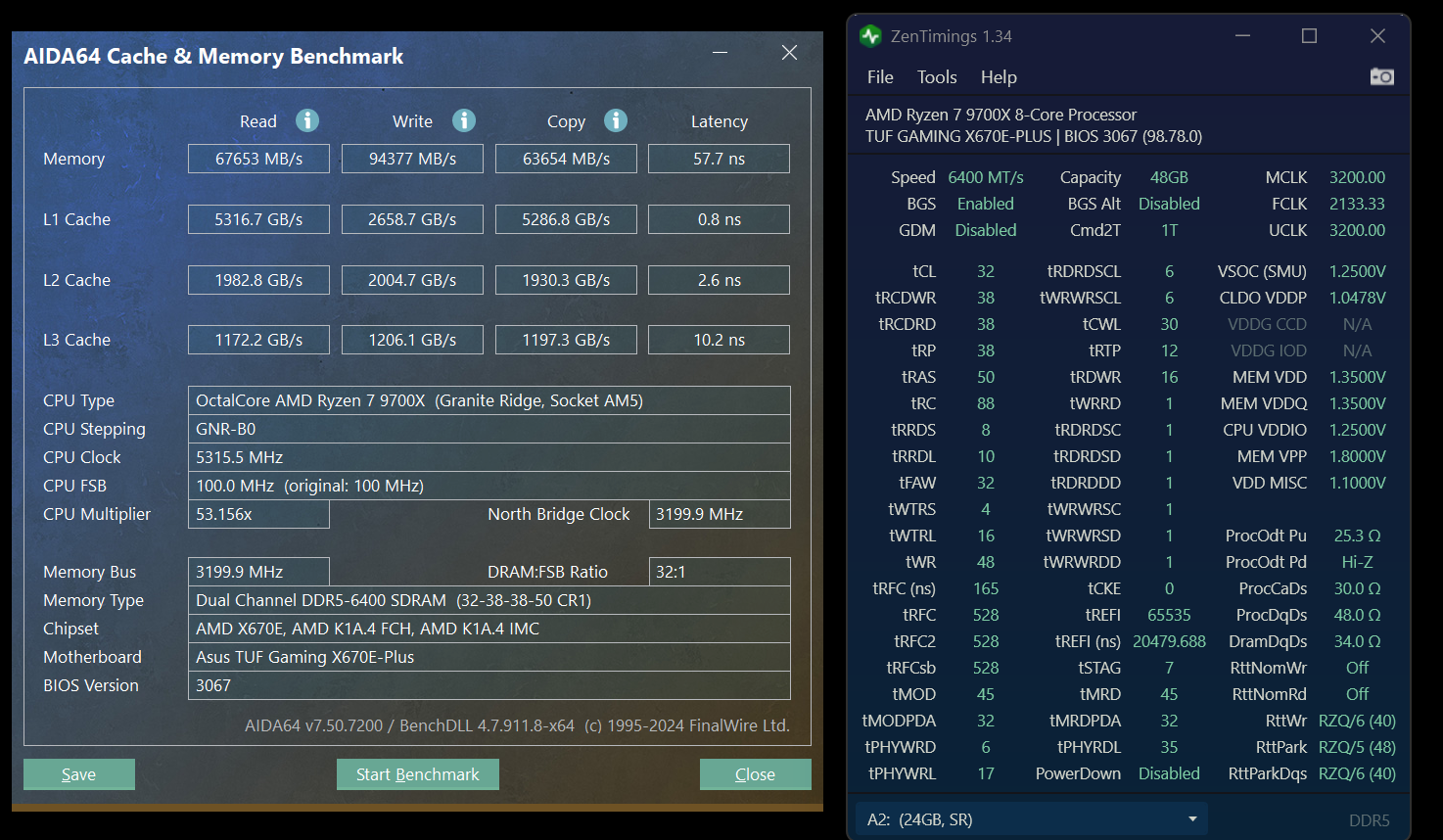
Task: Click the DRAM:FSB Ratio 32:1 field
Action: (x=720, y=572)
